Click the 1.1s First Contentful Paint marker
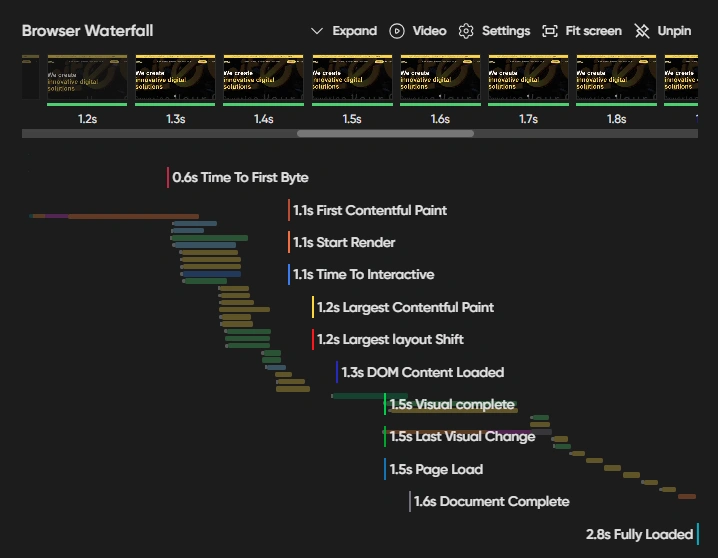718x558 pixels. click(x=368, y=211)
